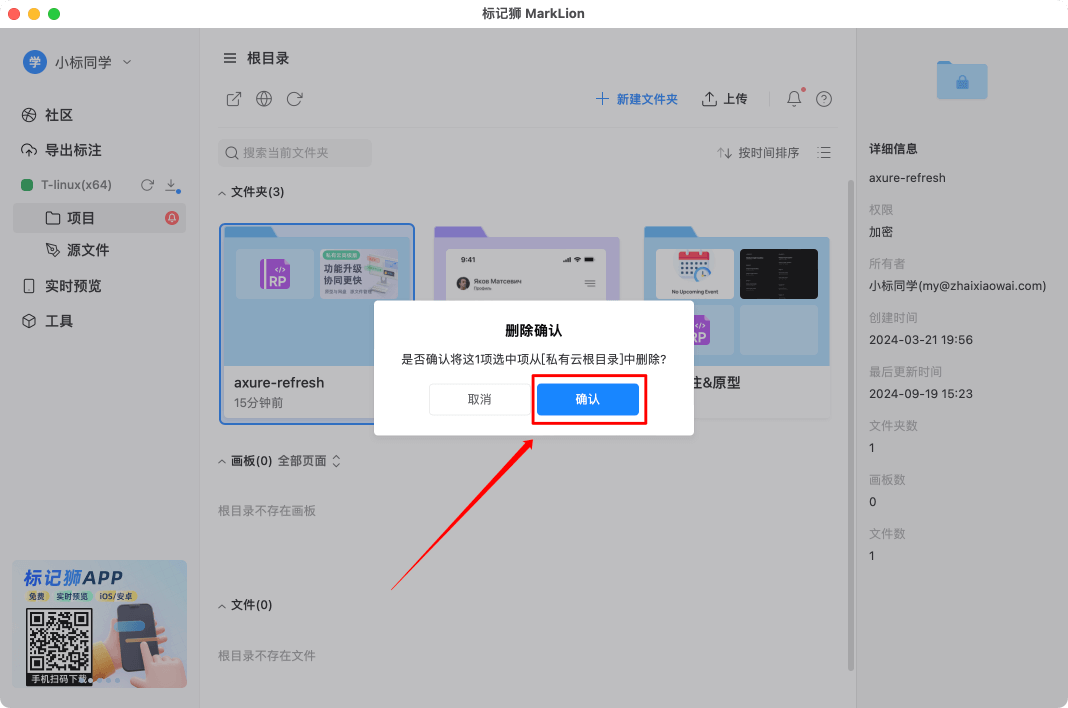The height and width of the screenshot is (708, 1068).
Task: Refresh the folder view with reload icon
Action: pos(292,99)
